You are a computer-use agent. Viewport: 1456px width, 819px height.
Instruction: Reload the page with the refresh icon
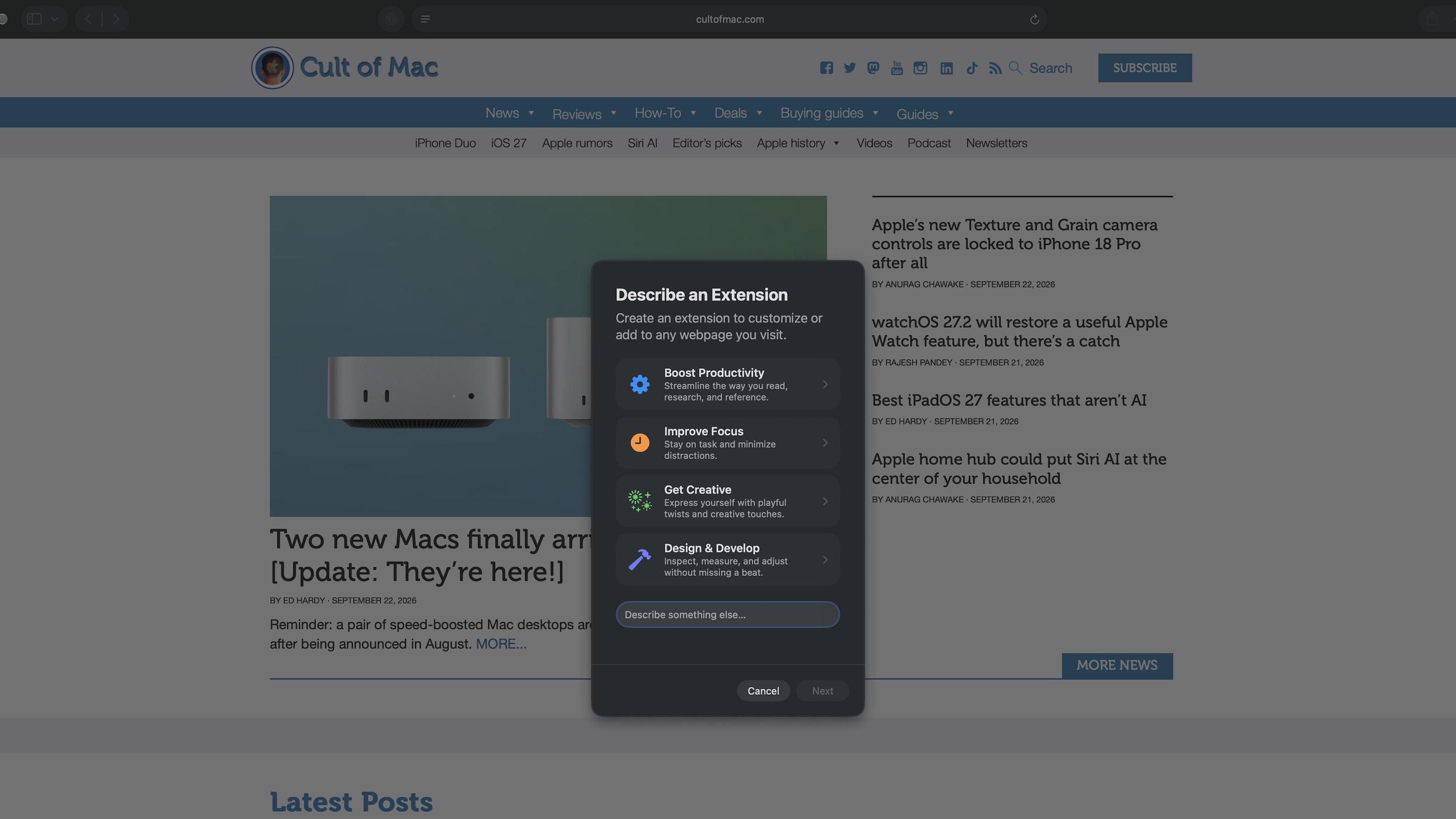tap(1034, 19)
